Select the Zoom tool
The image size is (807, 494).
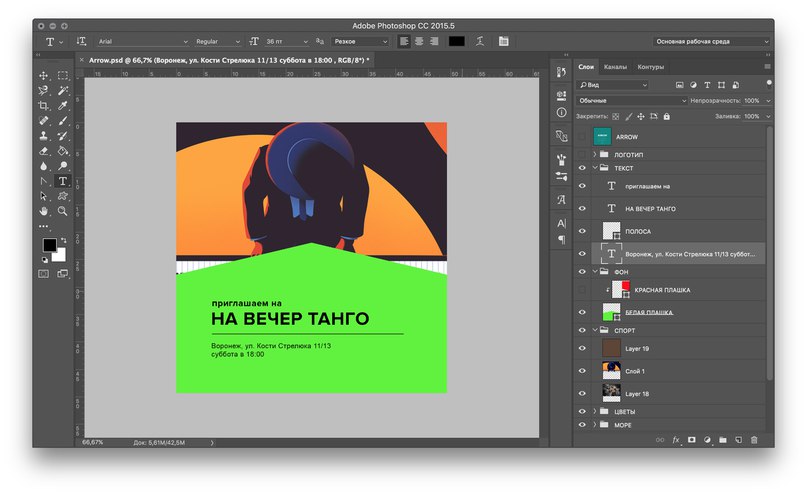click(62, 211)
